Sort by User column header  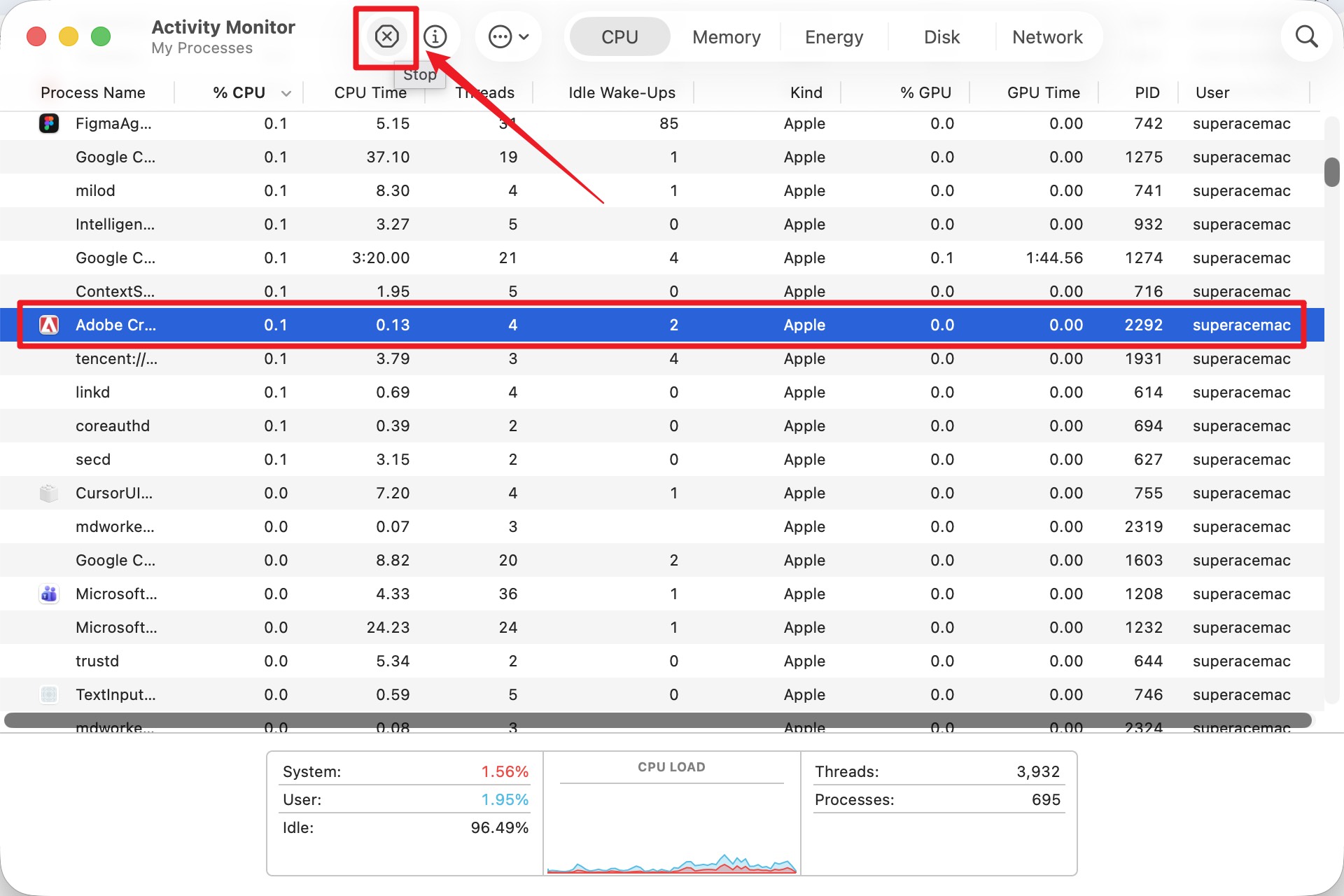1212,92
